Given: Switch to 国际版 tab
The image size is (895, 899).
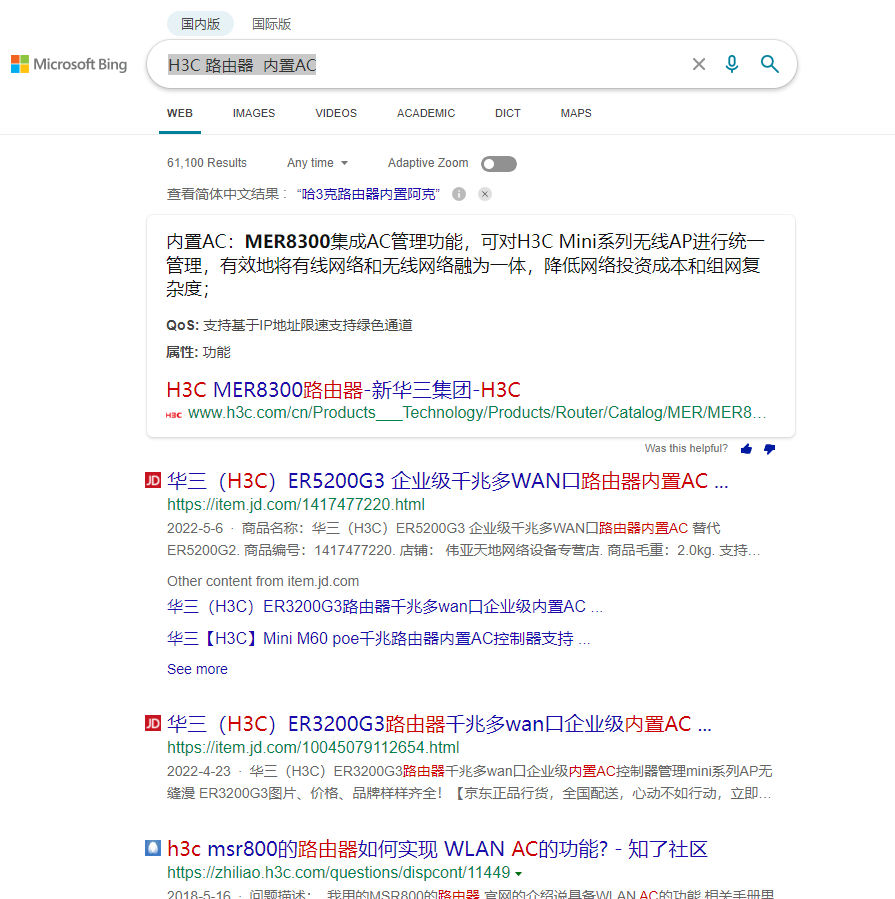Looking at the screenshot, I should (271, 24).
